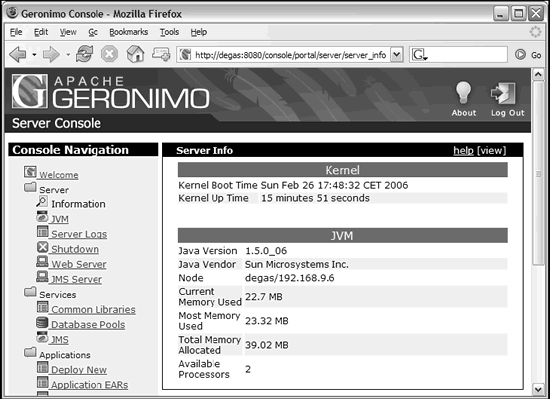Image resolution: width=550 pixels, height=399 pixels.
Task: Open the Welcome link
Action: (59, 175)
